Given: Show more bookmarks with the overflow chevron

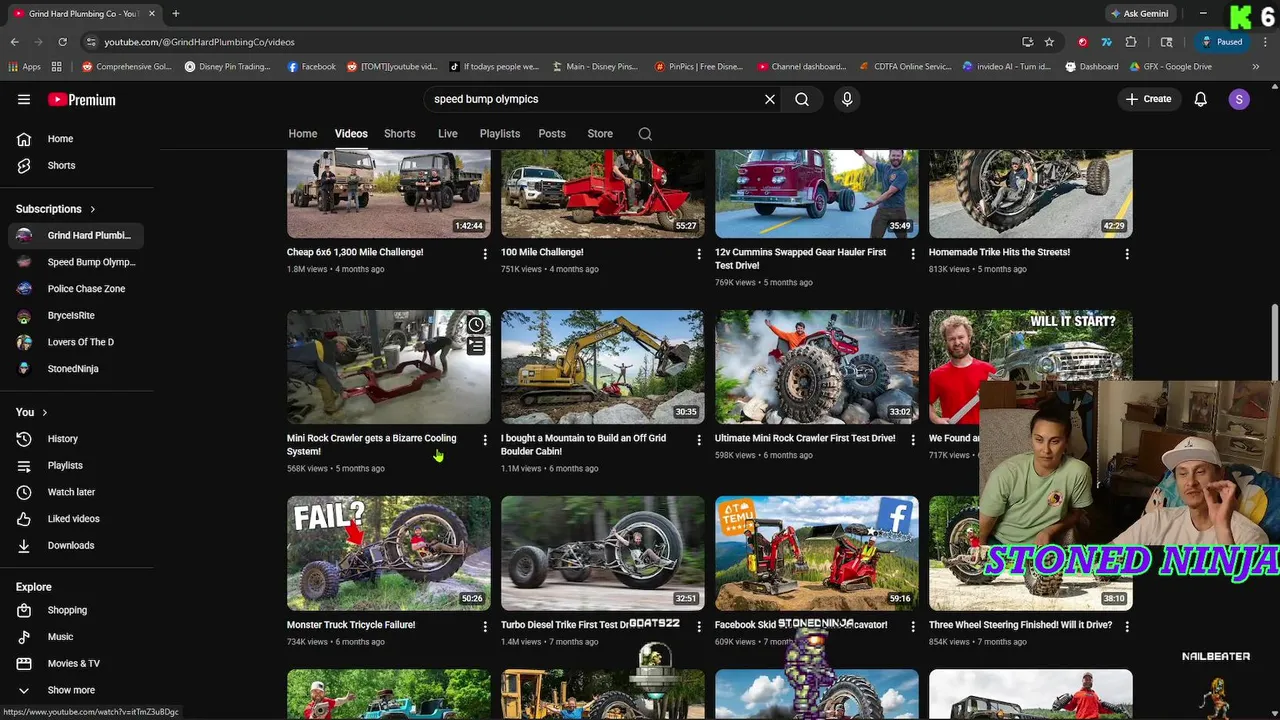Looking at the screenshot, I should [x=1256, y=67].
